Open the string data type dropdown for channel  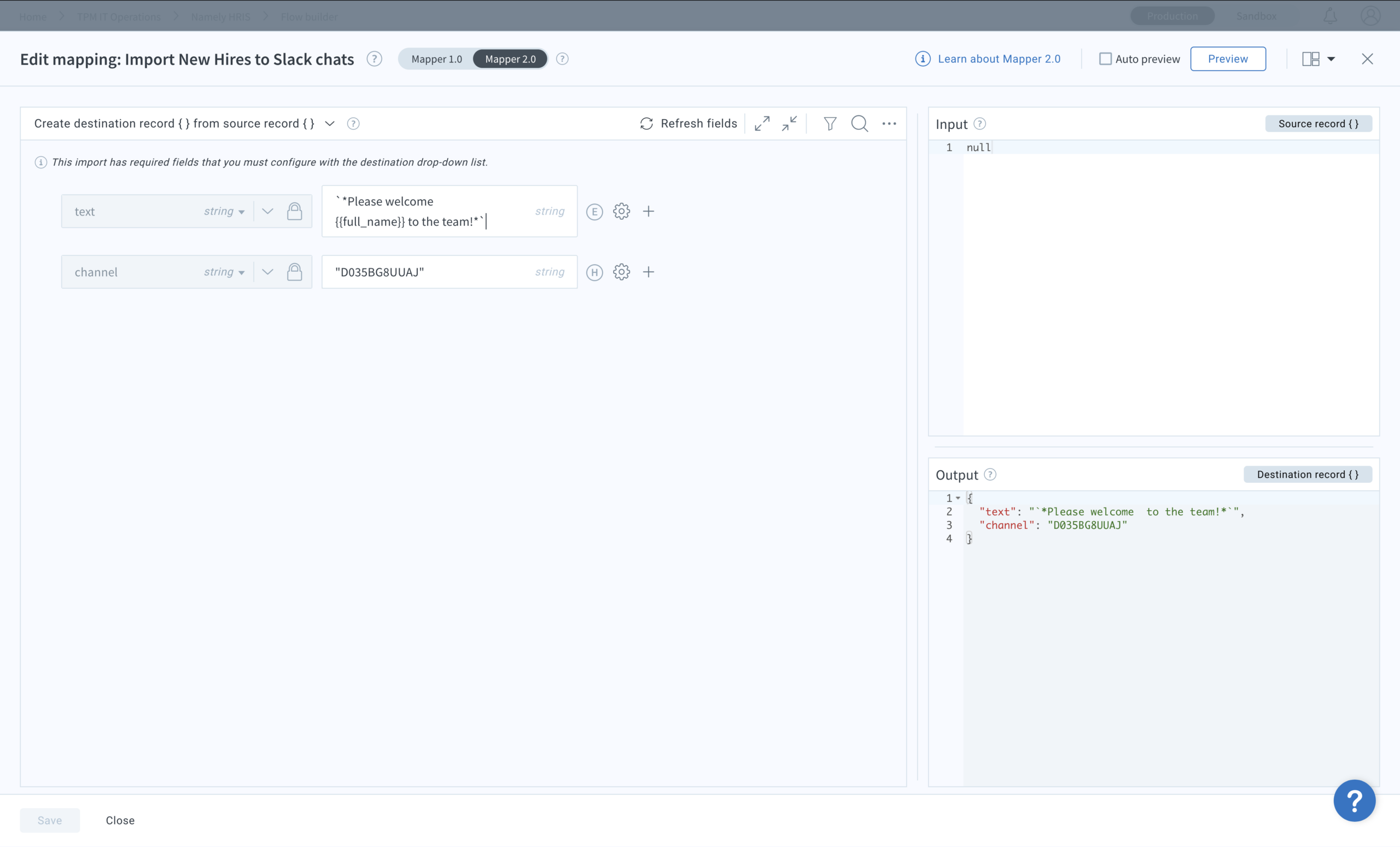click(224, 272)
